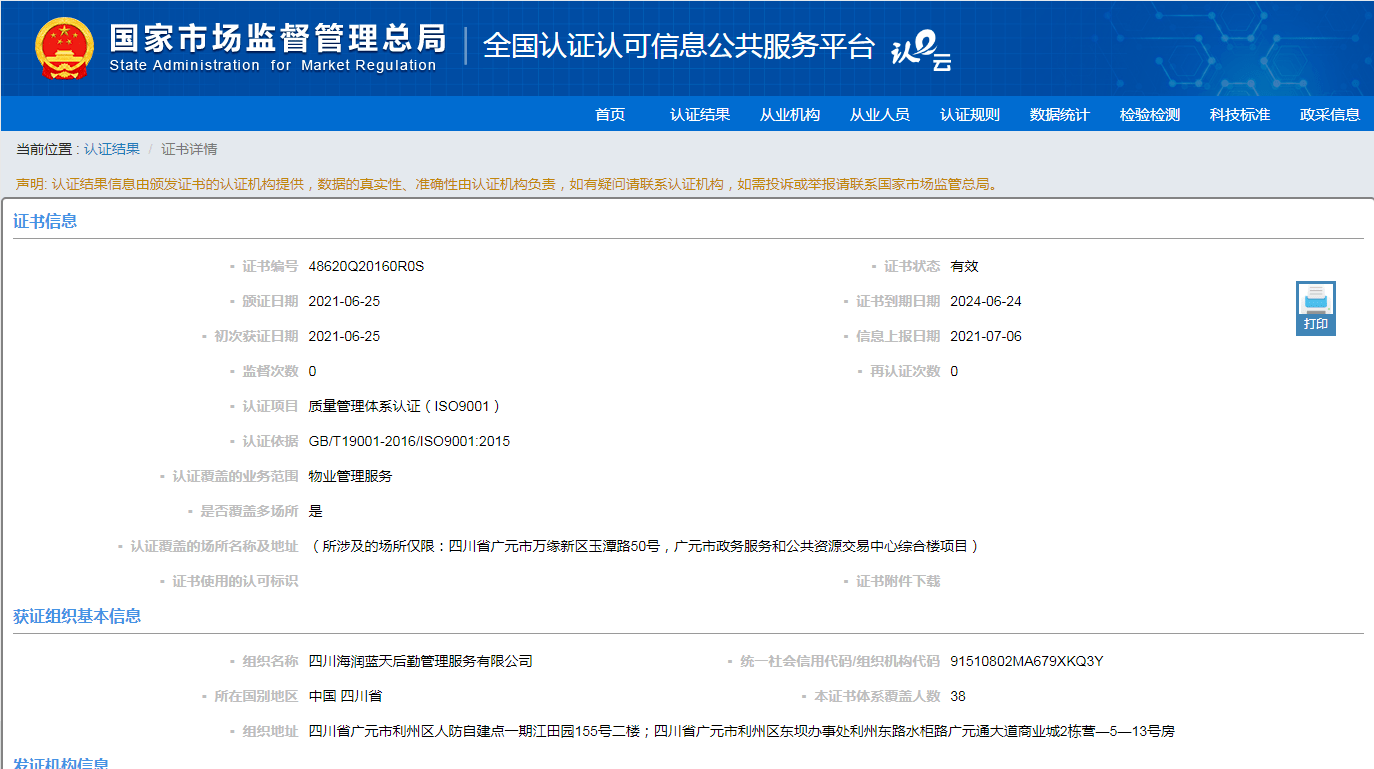Click the credit code 91510802MA679XKQ3Y
The image size is (1374, 769).
pos(1026,661)
